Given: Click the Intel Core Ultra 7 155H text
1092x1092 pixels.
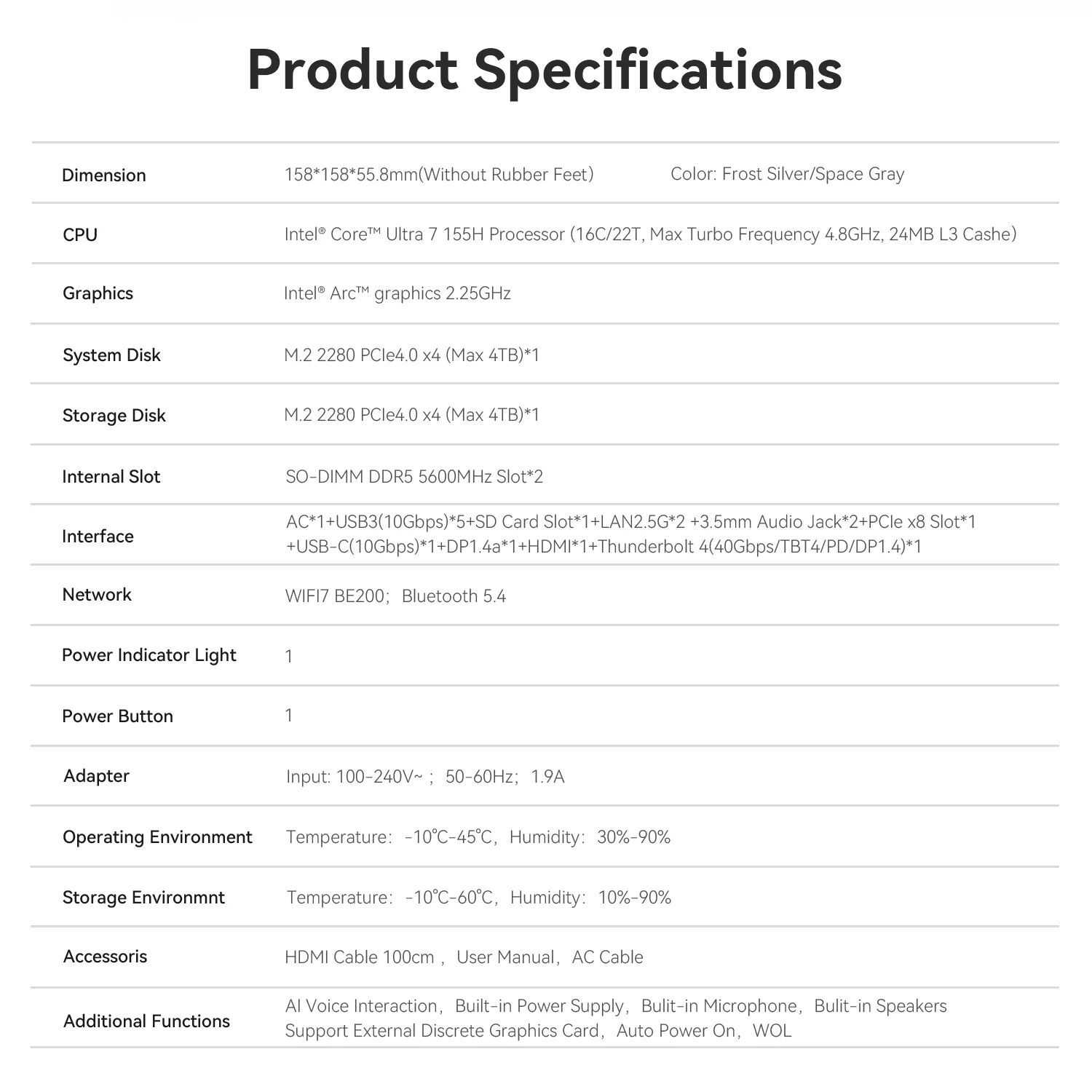Looking at the screenshot, I should tap(424, 234).
